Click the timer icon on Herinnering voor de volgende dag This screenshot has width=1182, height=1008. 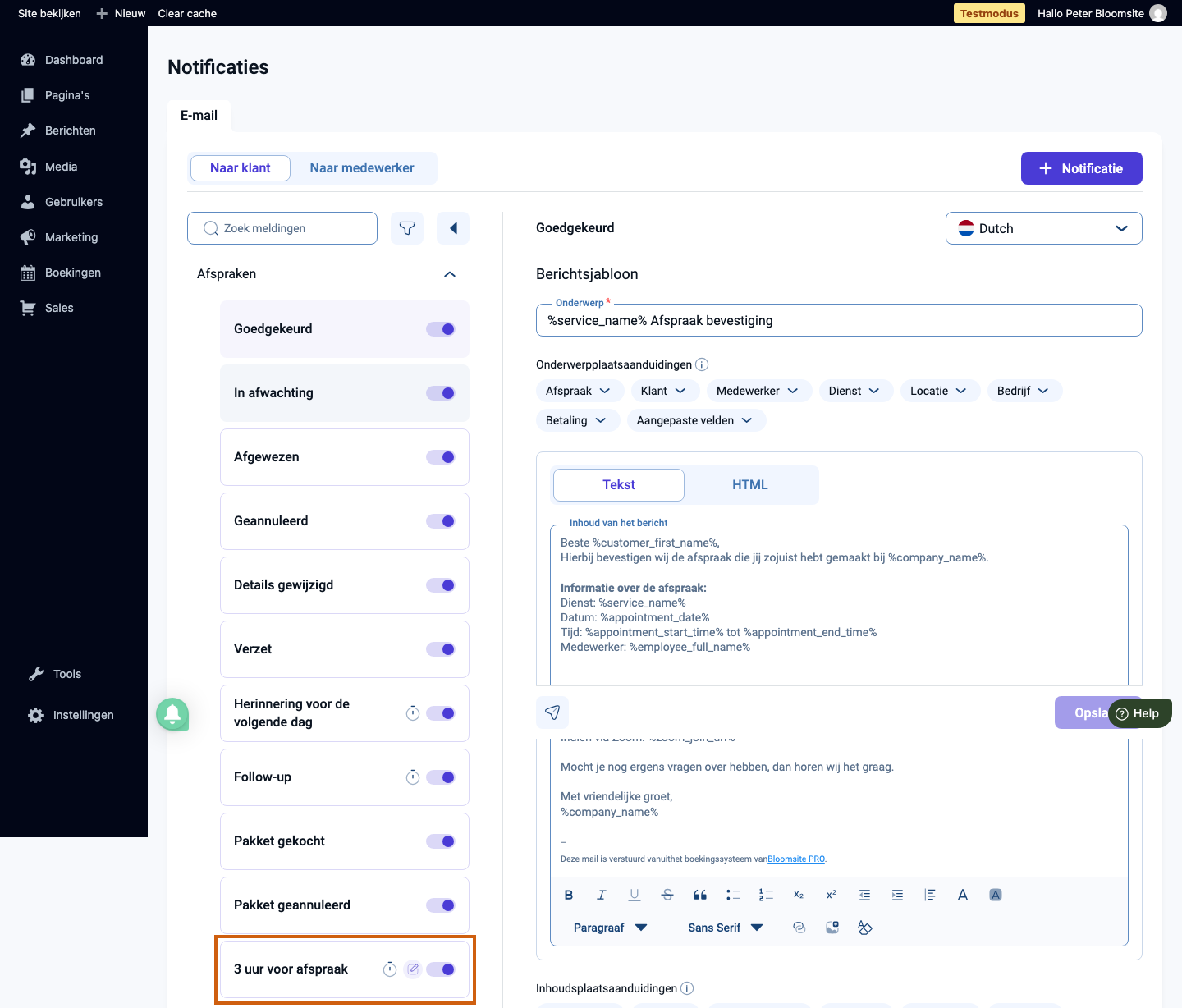(x=413, y=713)
